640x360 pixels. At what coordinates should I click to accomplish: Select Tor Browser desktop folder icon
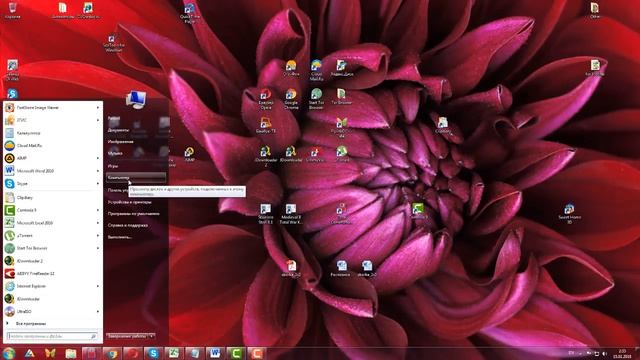[341, 97]
